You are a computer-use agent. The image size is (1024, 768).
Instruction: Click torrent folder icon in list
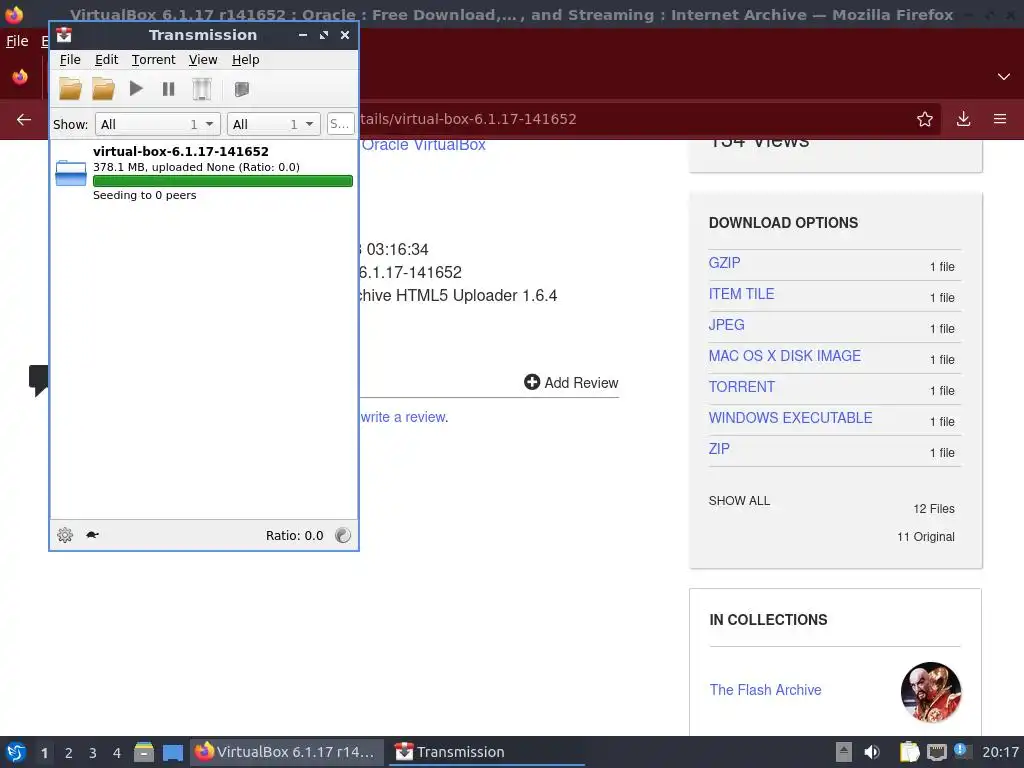(x=71, y=173)
